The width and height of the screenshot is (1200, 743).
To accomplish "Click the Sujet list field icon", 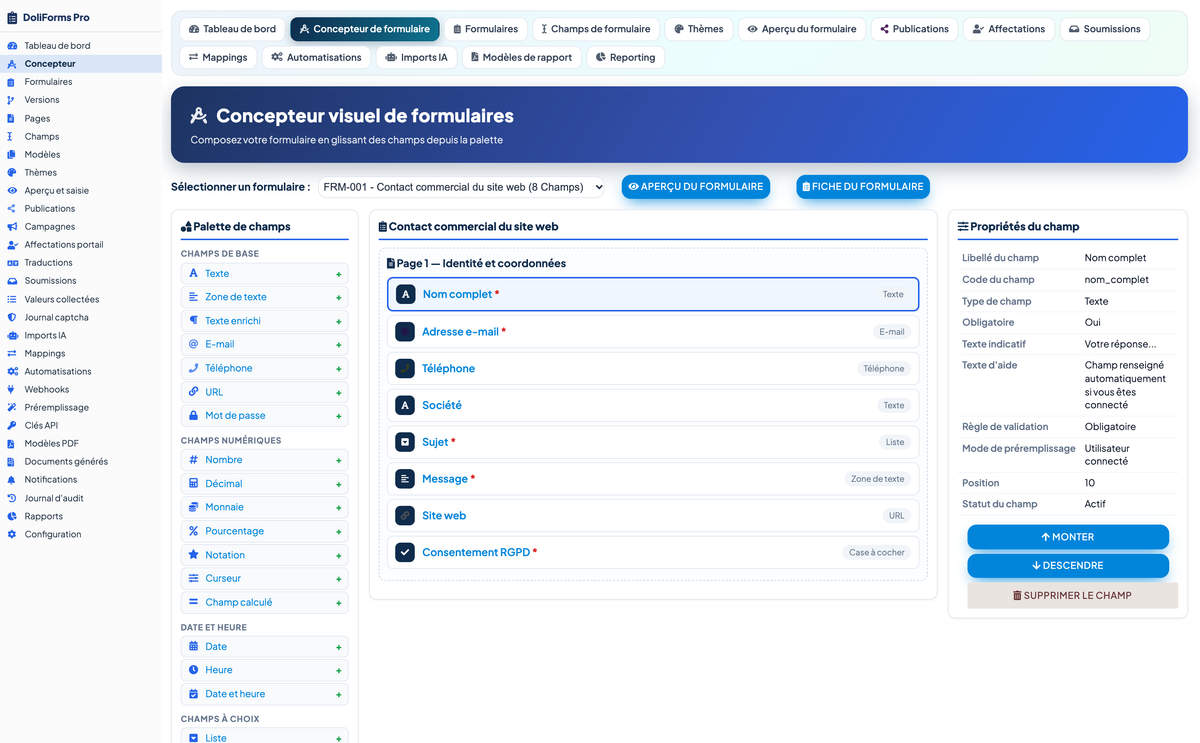I will (x=405, y=442).
